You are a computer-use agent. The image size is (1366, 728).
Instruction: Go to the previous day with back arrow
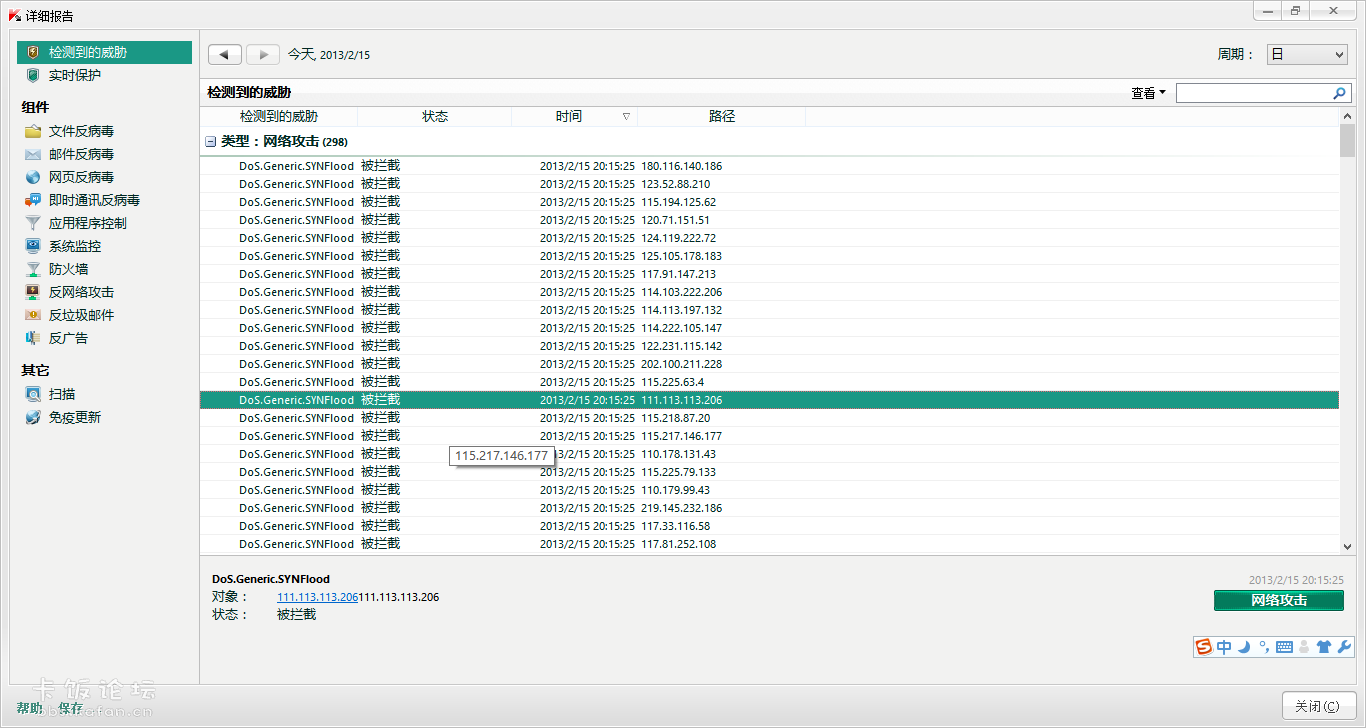(x=225, y=54)
